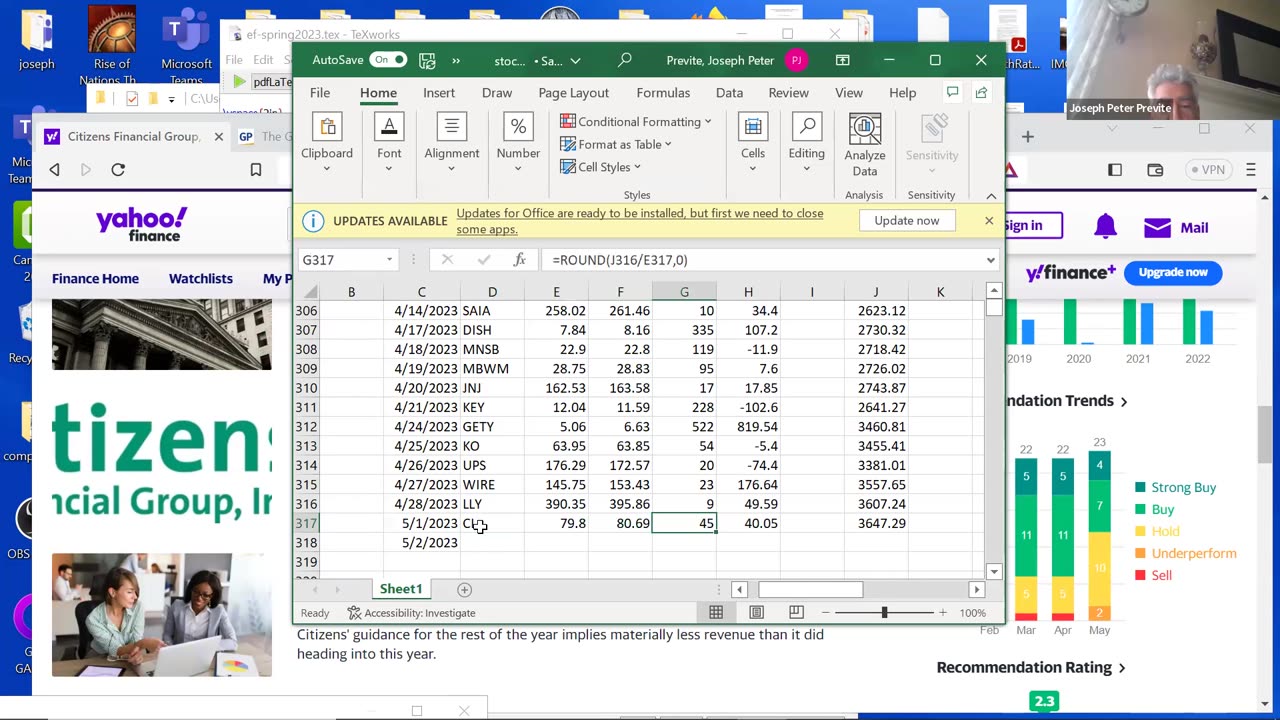Select the Sheet1 tab
Image resolution: width=1280 pixels, height=720 pixels.
(401, 589)
